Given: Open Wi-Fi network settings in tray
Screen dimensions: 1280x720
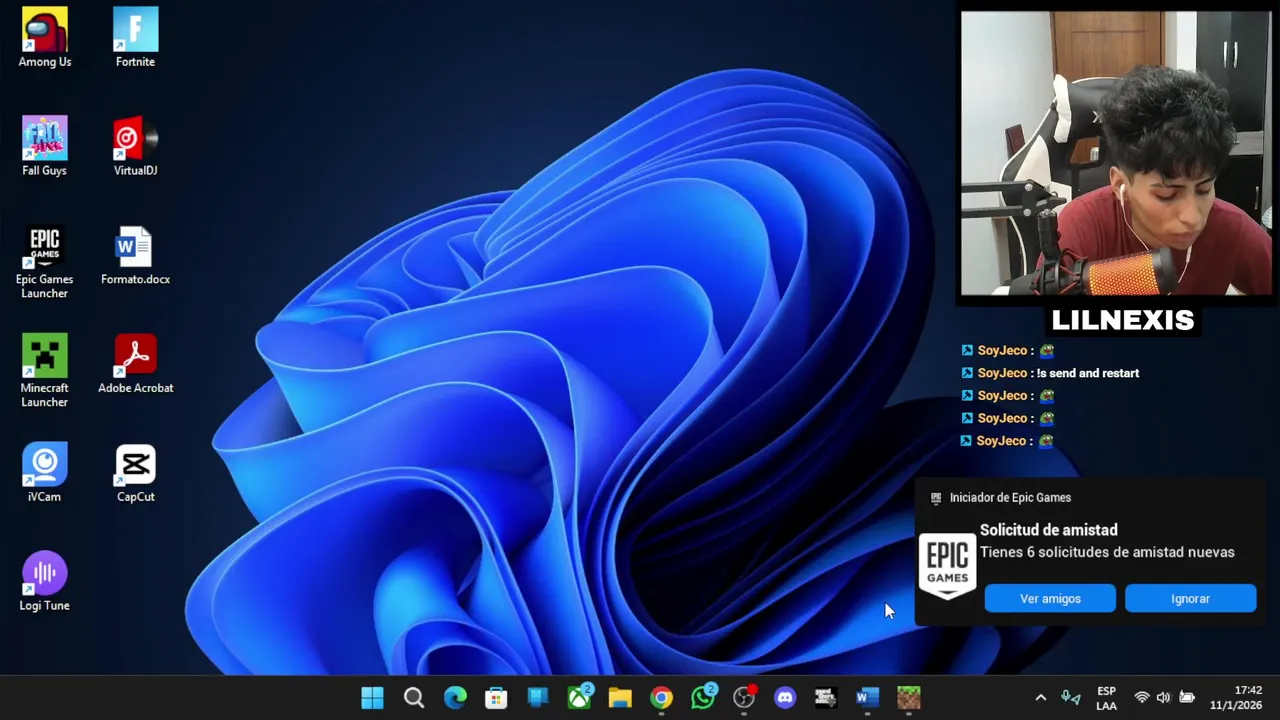Looking at the screenshot, I should click(1142, 698).
